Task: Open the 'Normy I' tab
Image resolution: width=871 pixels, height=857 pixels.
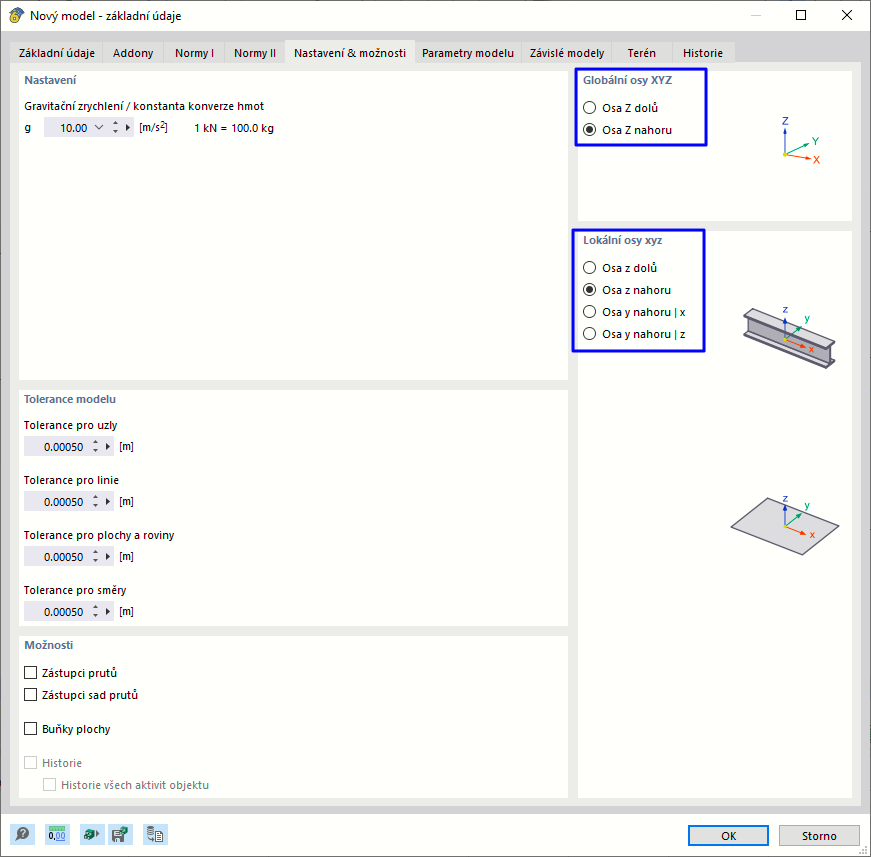Action: (x=194, y=53)
